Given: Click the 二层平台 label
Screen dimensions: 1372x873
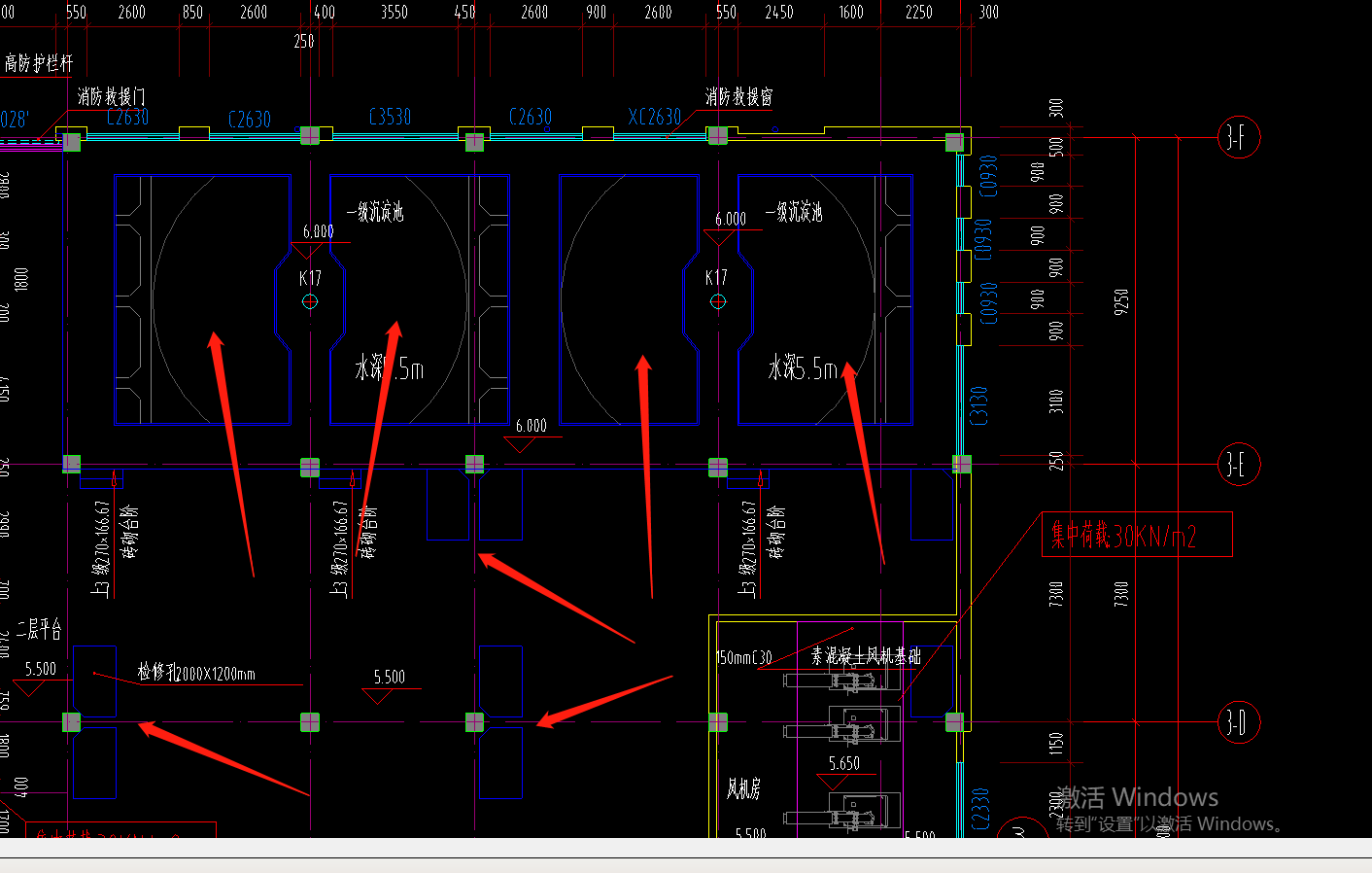Looking at the screenshot, I should pos(40,630).
